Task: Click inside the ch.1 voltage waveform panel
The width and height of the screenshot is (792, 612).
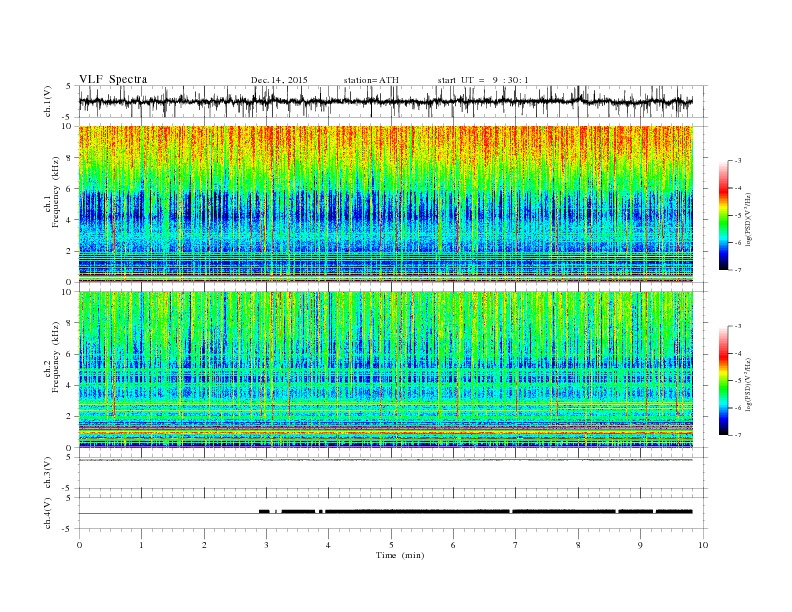Action: (392, 101)
